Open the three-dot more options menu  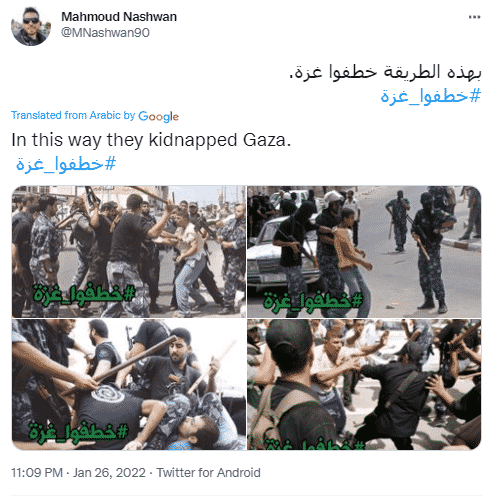click(474, 17)
